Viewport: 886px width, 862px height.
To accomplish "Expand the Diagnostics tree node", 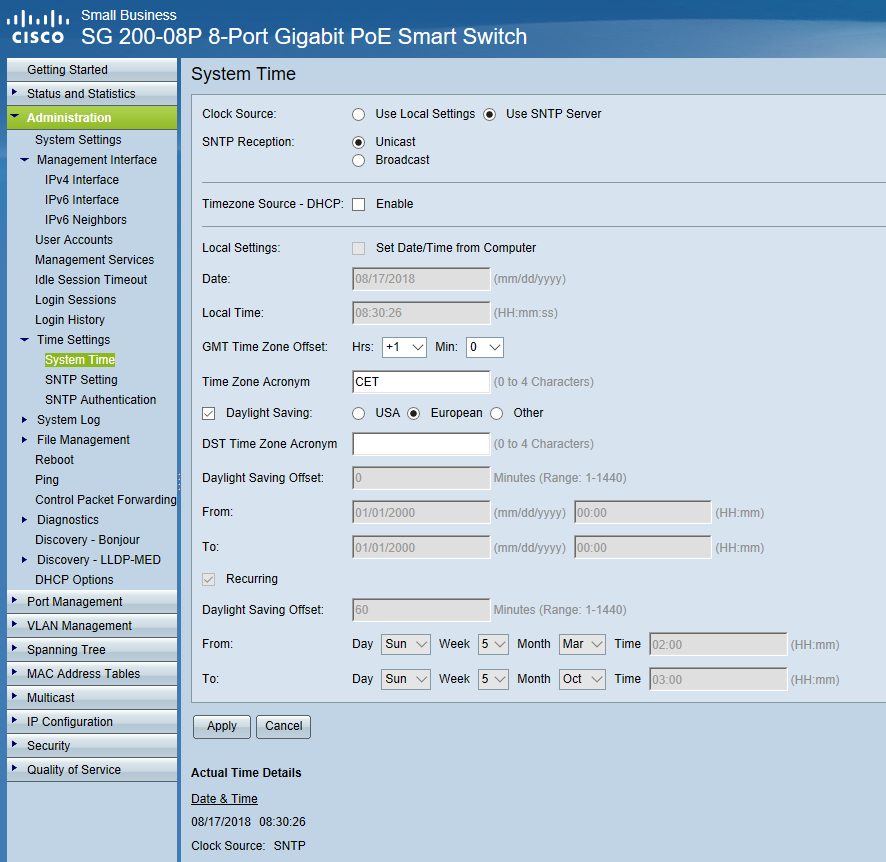I will coord(24,520).
